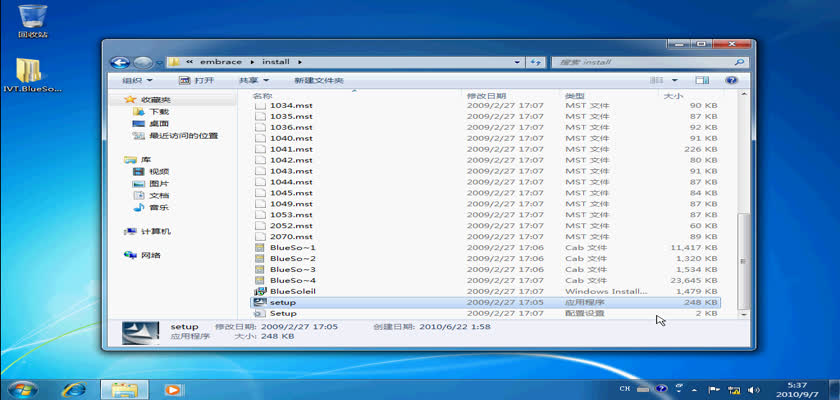
Task: Click the 新建文件夹 button
Action: coord(319,81)
